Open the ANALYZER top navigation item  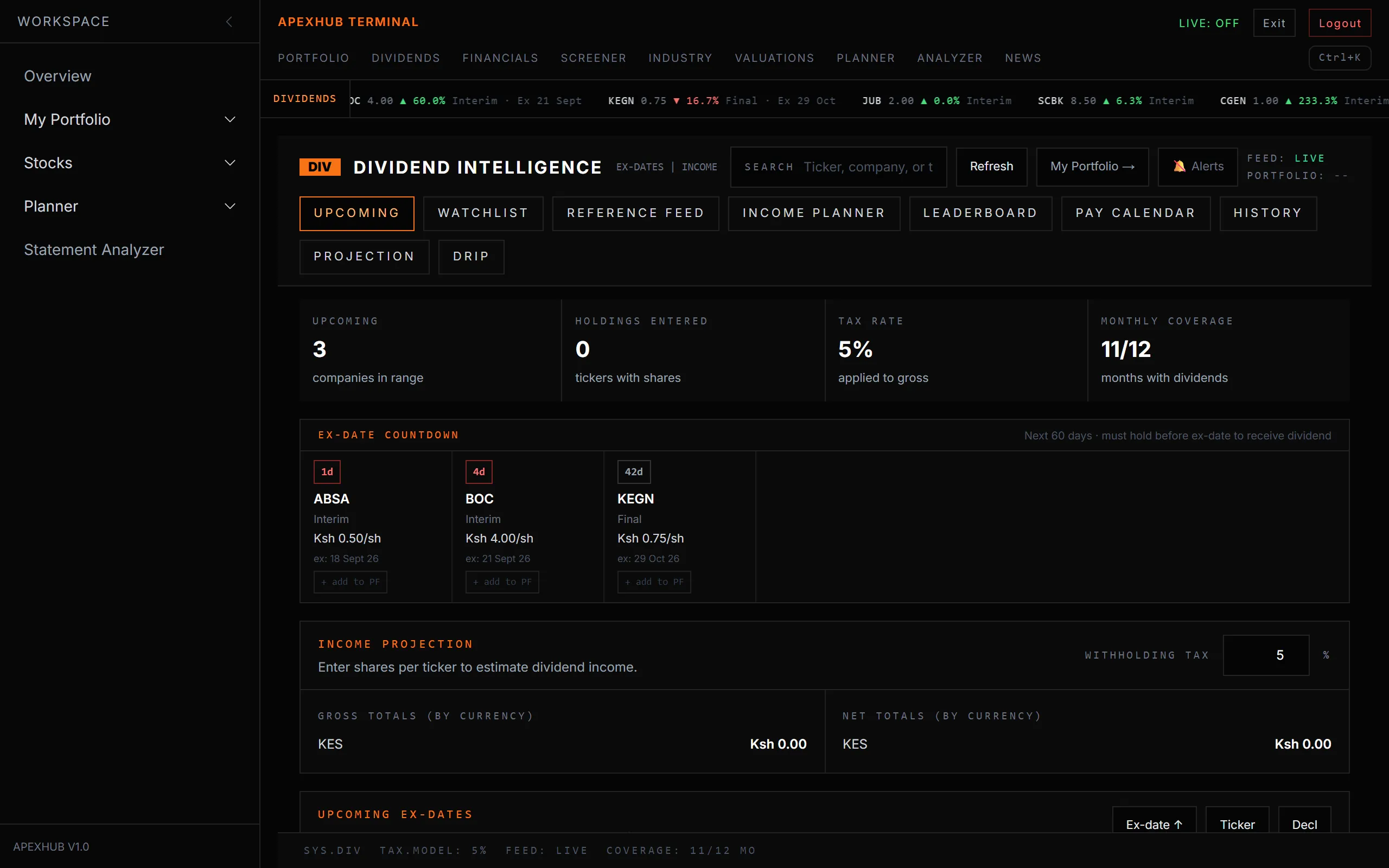click(x=950, y=58)
